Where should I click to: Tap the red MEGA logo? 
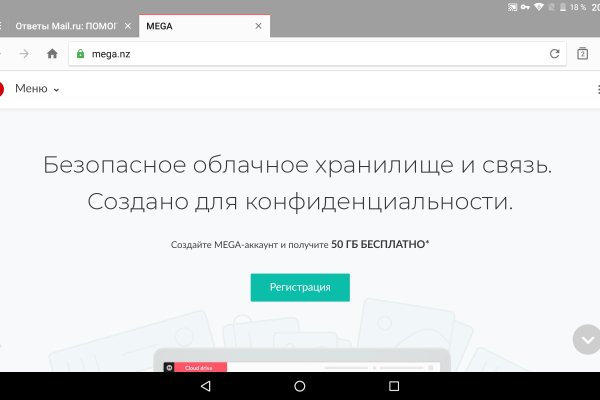(2, 89)
